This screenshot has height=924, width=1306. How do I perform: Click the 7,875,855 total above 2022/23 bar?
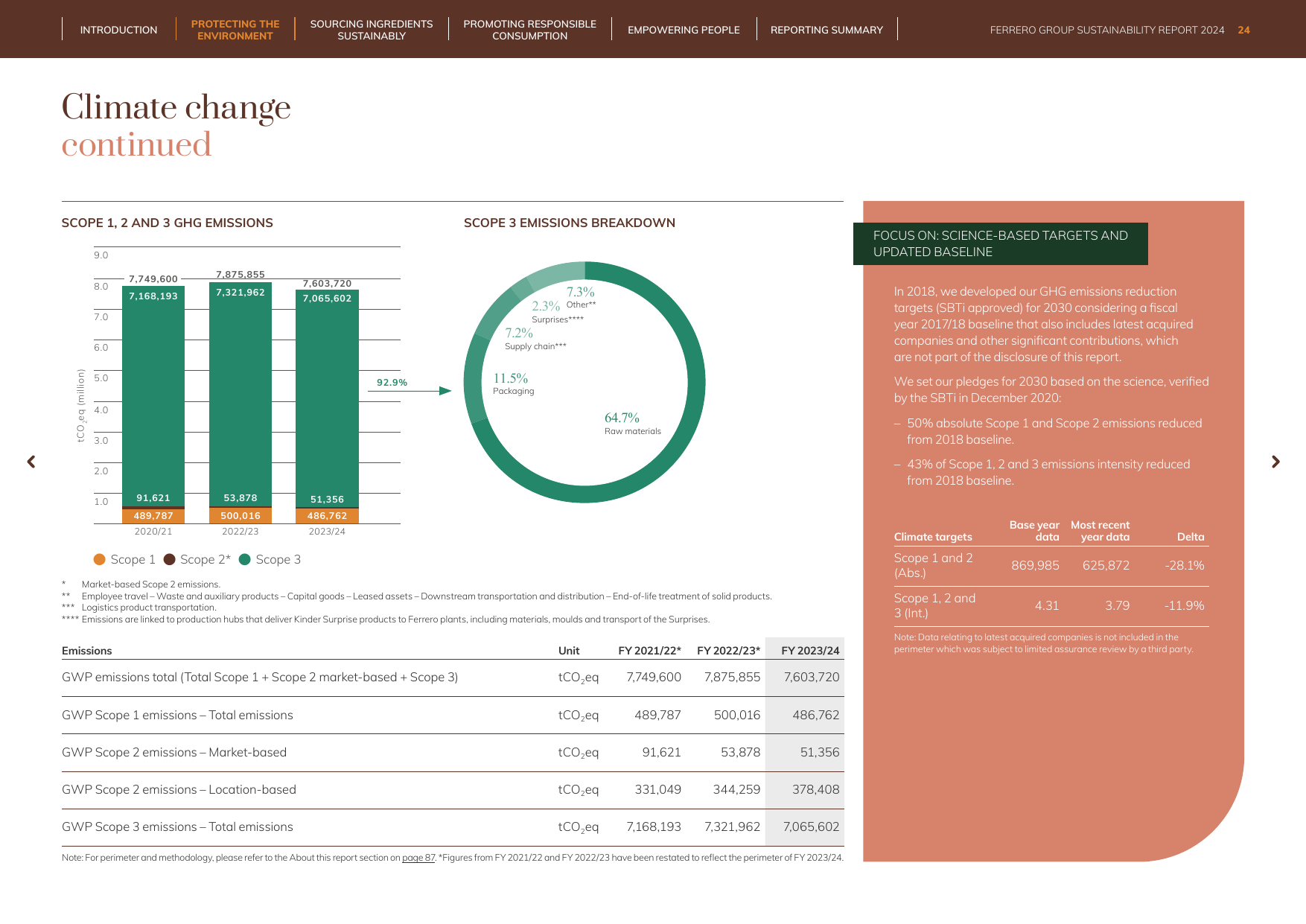pyautogui.click(x=241, y=275)
